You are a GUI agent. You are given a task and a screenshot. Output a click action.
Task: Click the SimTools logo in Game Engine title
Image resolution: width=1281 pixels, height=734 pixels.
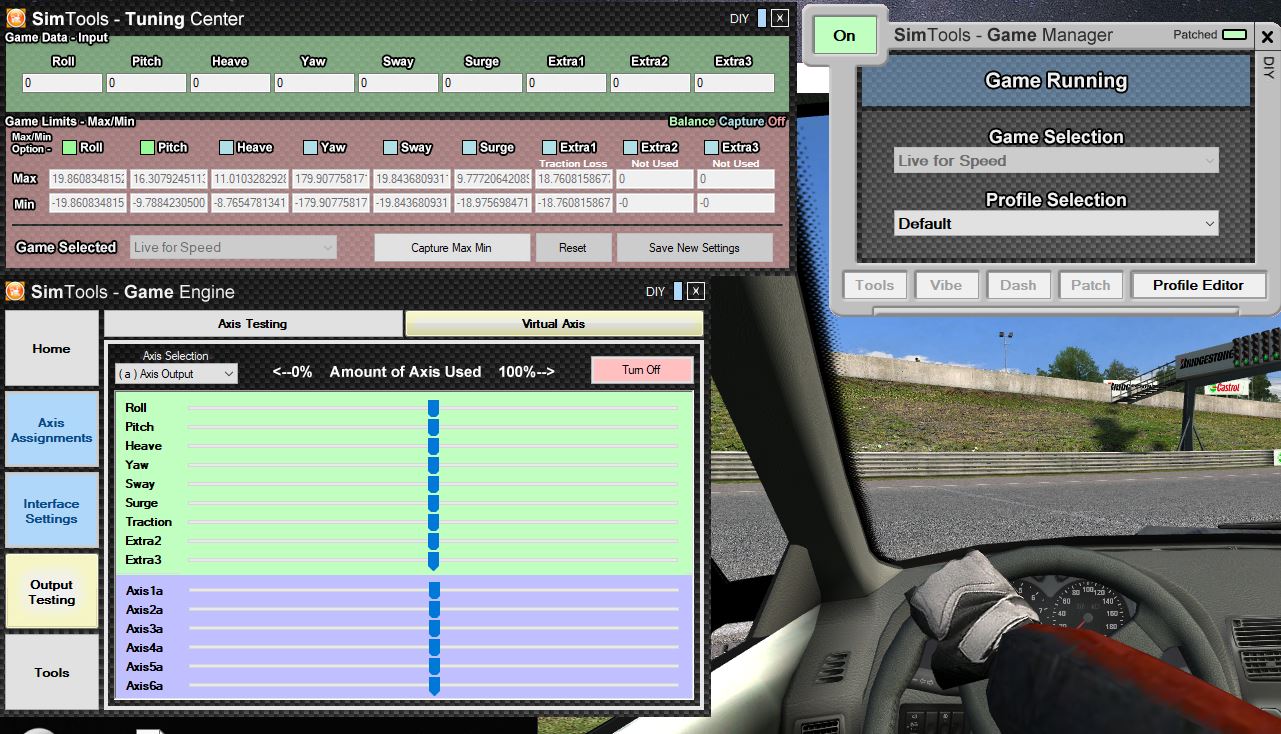tap(15, 292)
